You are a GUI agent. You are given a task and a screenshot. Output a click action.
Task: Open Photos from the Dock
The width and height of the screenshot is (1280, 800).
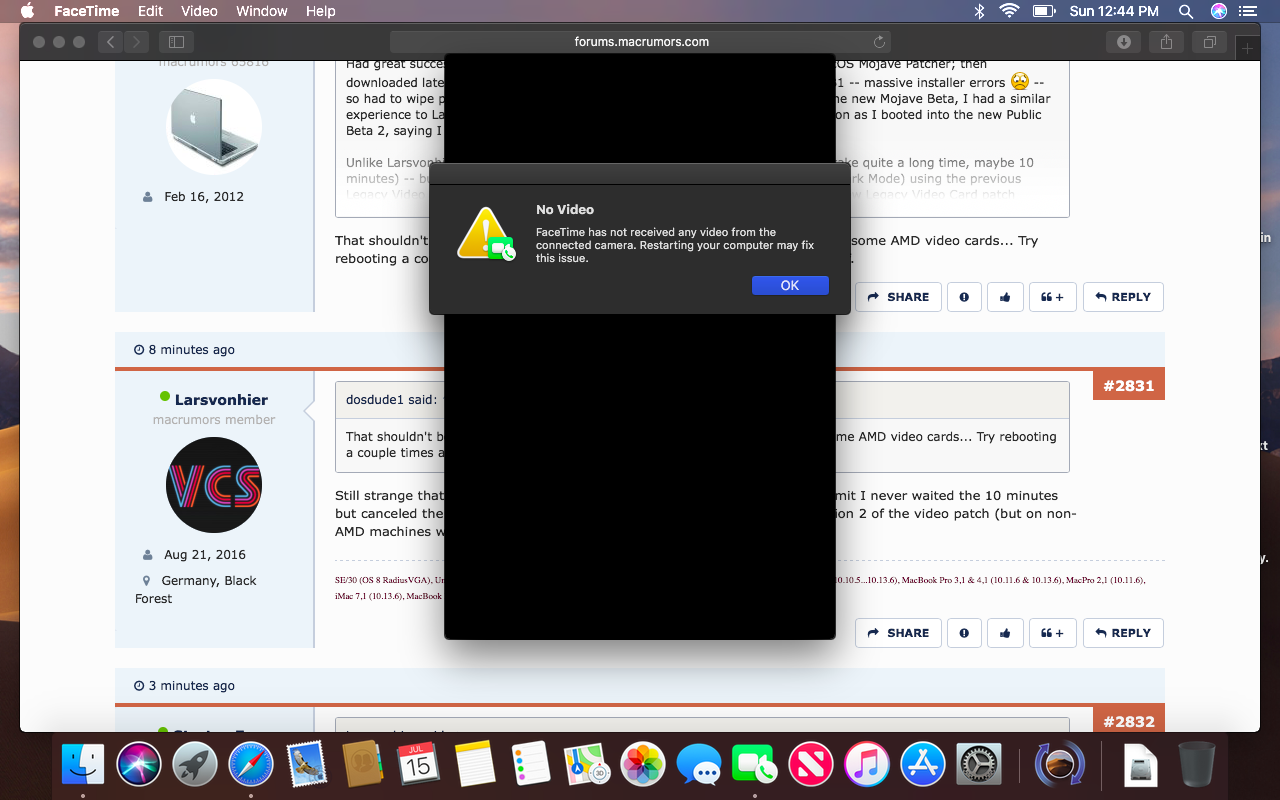click(643, 766)
